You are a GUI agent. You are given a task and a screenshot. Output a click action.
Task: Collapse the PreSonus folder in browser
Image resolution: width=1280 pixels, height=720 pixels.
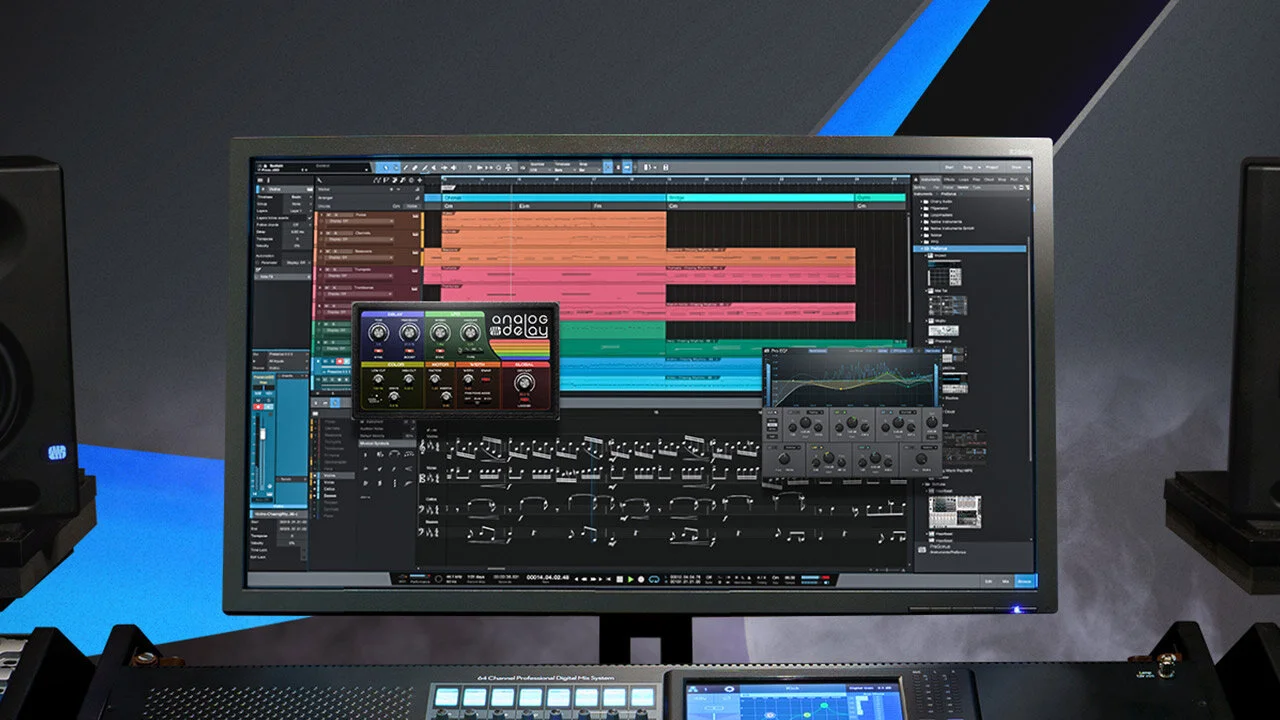(921, 248)
